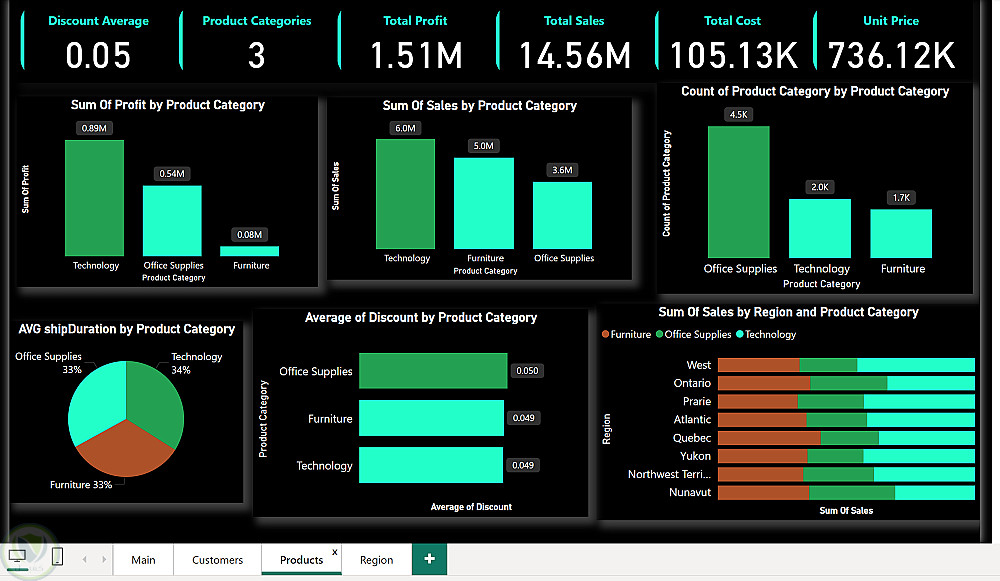
Task: Click 'Sum Of Profit by Product Category' title
Action: [x=168, y=105]
